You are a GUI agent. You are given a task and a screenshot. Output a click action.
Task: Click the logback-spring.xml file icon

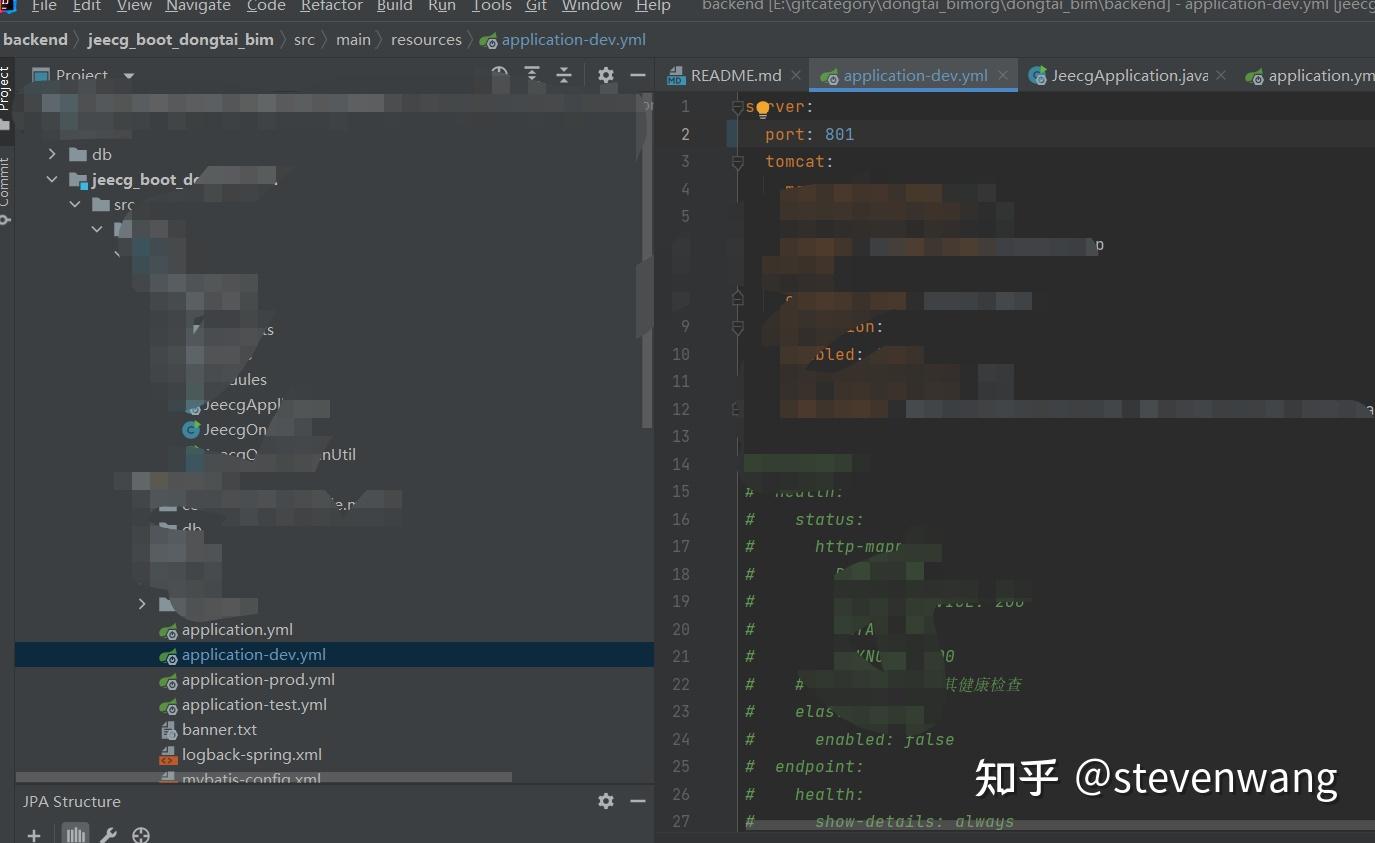pyautogui.click(x=168, y=755)
